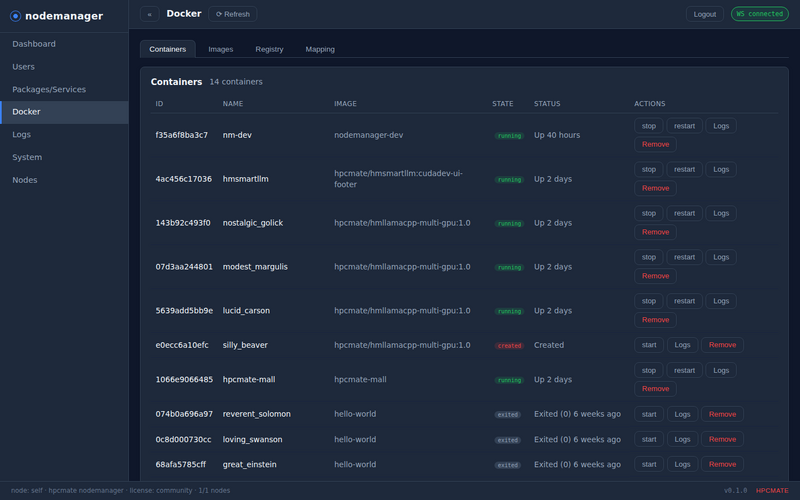Screen dimensions: 800x500
Task: View reverent_solomon Logs
Action: click(x=682, y=414)
